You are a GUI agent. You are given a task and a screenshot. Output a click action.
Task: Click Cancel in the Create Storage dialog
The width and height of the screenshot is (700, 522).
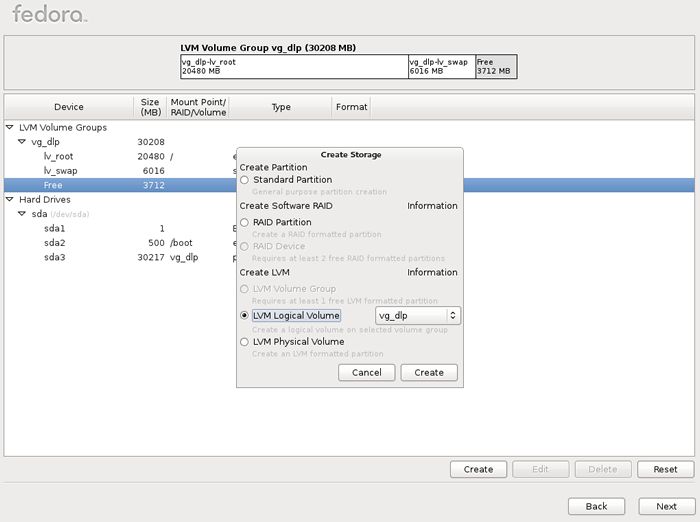pos(367,372)
